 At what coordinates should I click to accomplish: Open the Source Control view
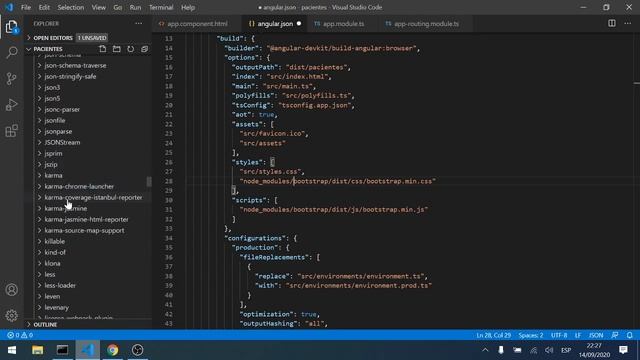(11, 78)
